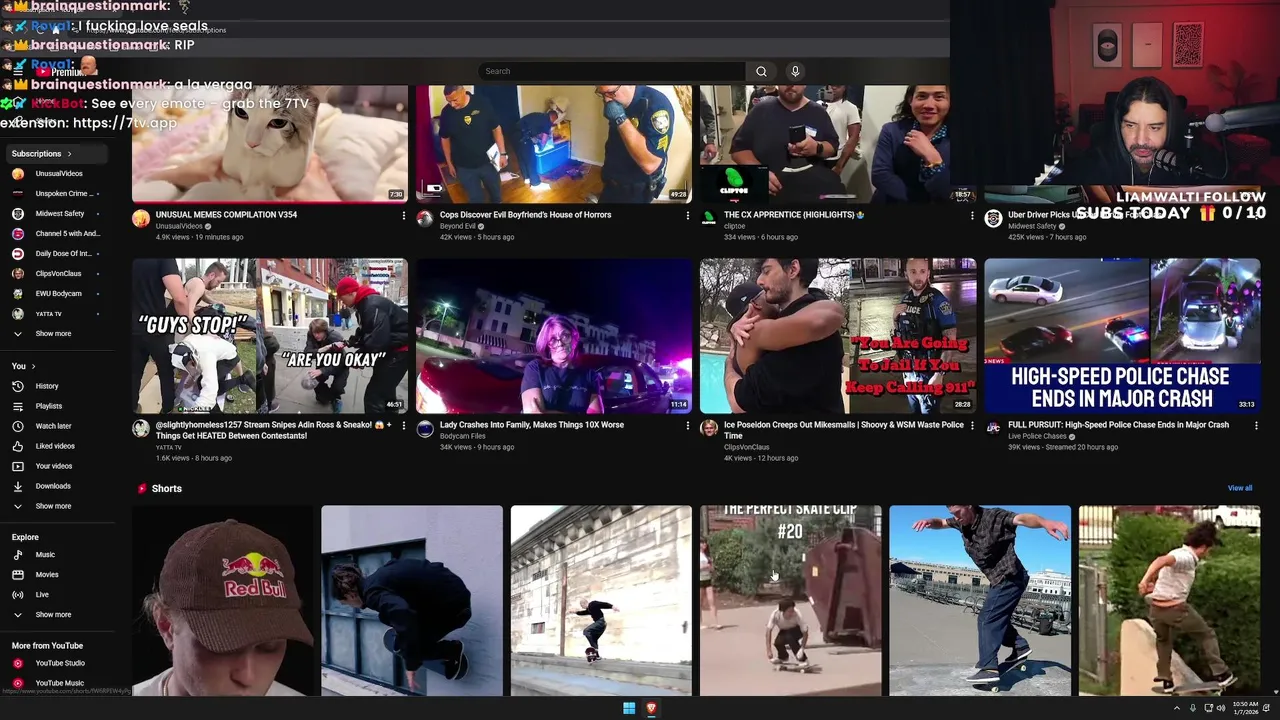
Task: Open the Windows Start menu
Action: tap(629, 708)
